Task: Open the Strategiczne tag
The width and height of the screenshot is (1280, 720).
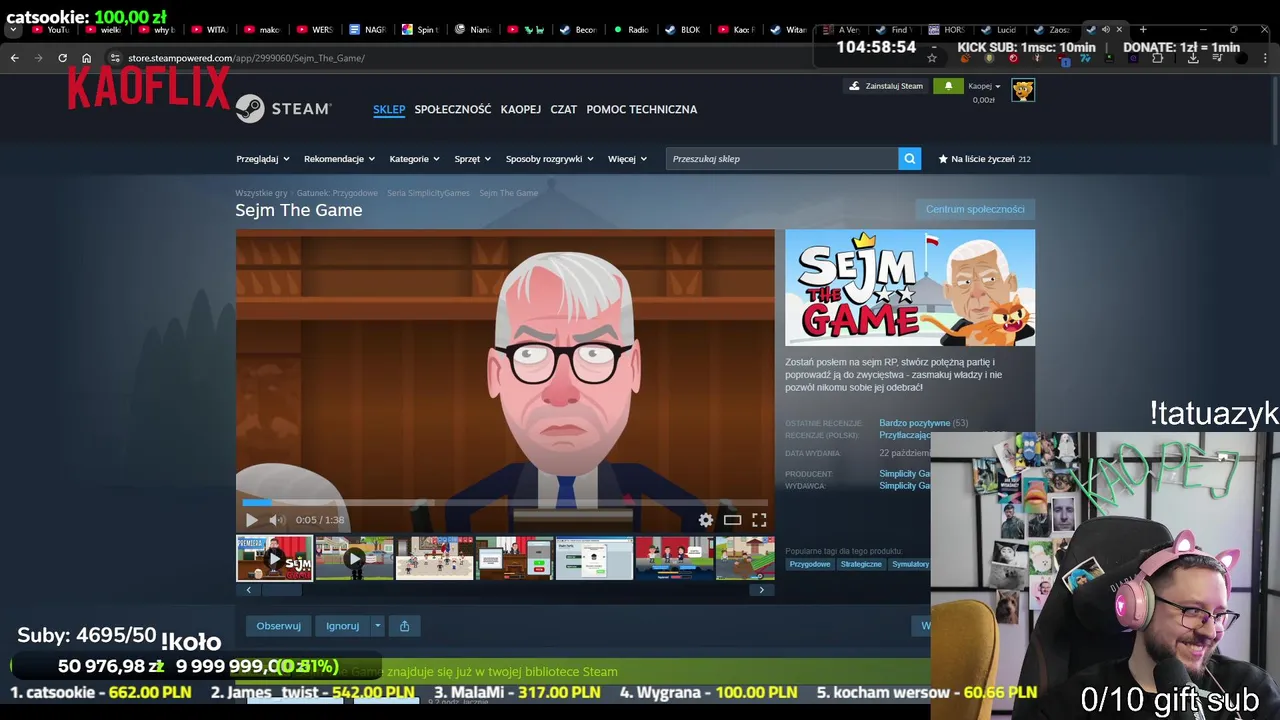Action: pyautogui.click(x=861, y=564)
